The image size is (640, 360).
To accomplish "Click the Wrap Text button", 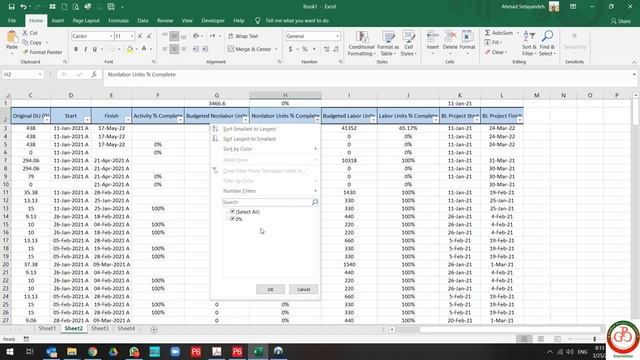I will 243,36.
